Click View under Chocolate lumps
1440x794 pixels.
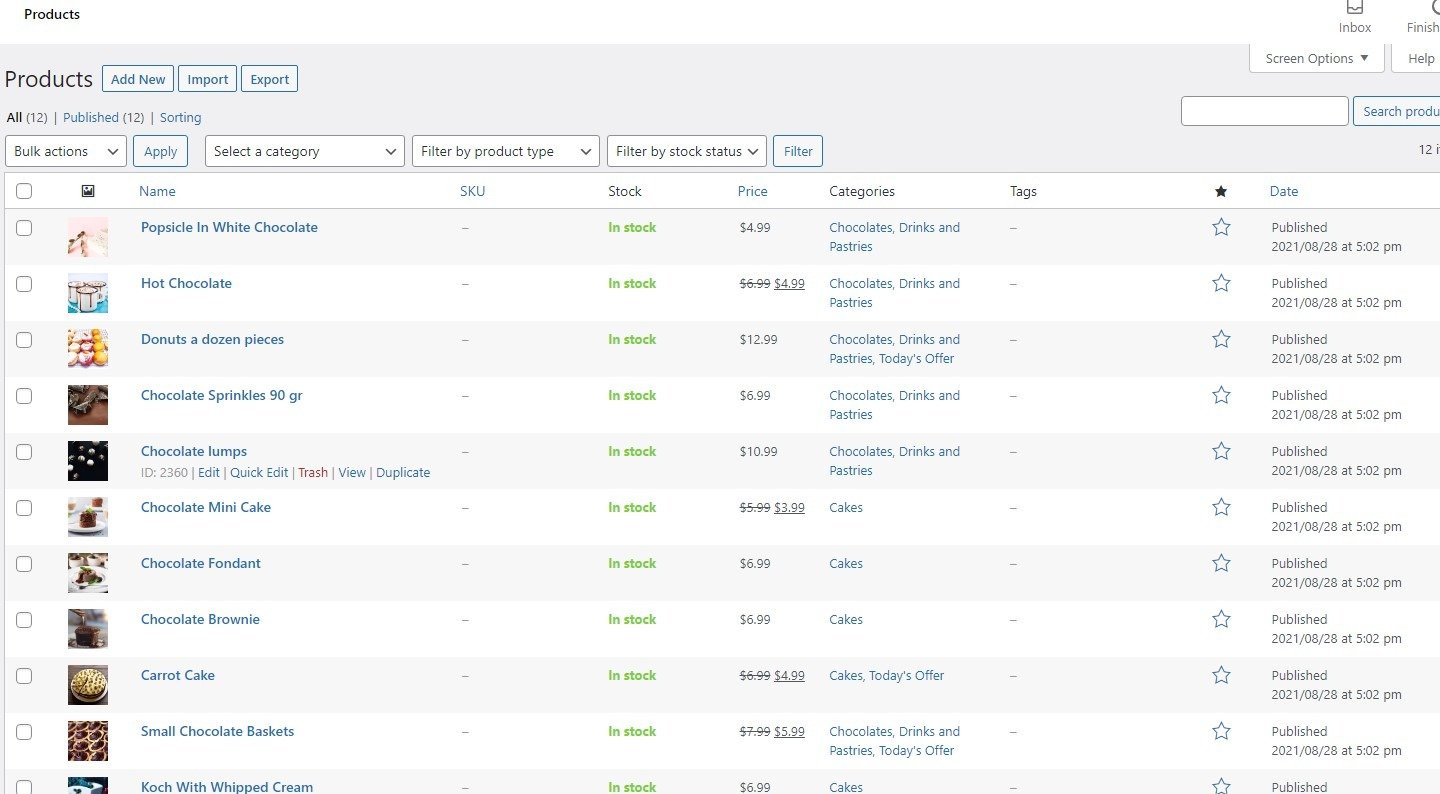click(352, 473)
